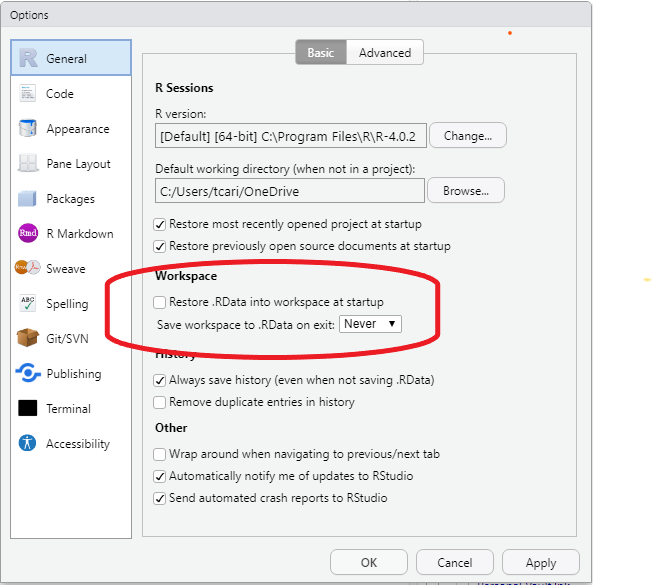Select the Terminal black screen icon

tap(28, 409)
